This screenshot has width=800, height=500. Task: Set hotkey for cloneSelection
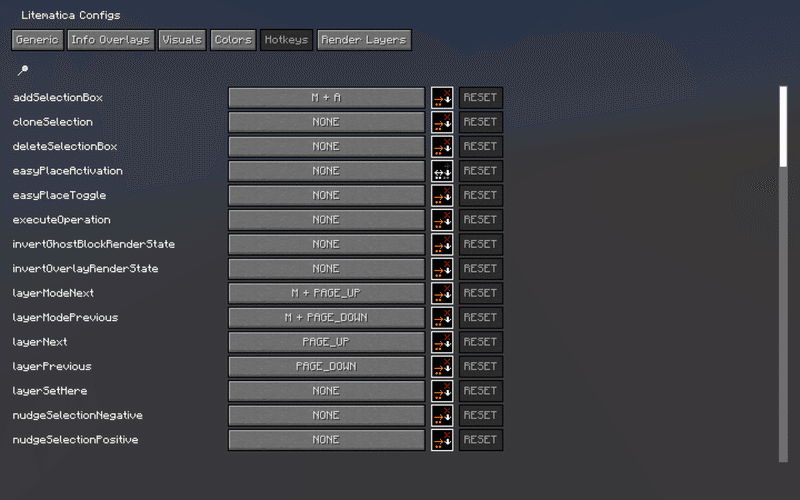point(326,122)
